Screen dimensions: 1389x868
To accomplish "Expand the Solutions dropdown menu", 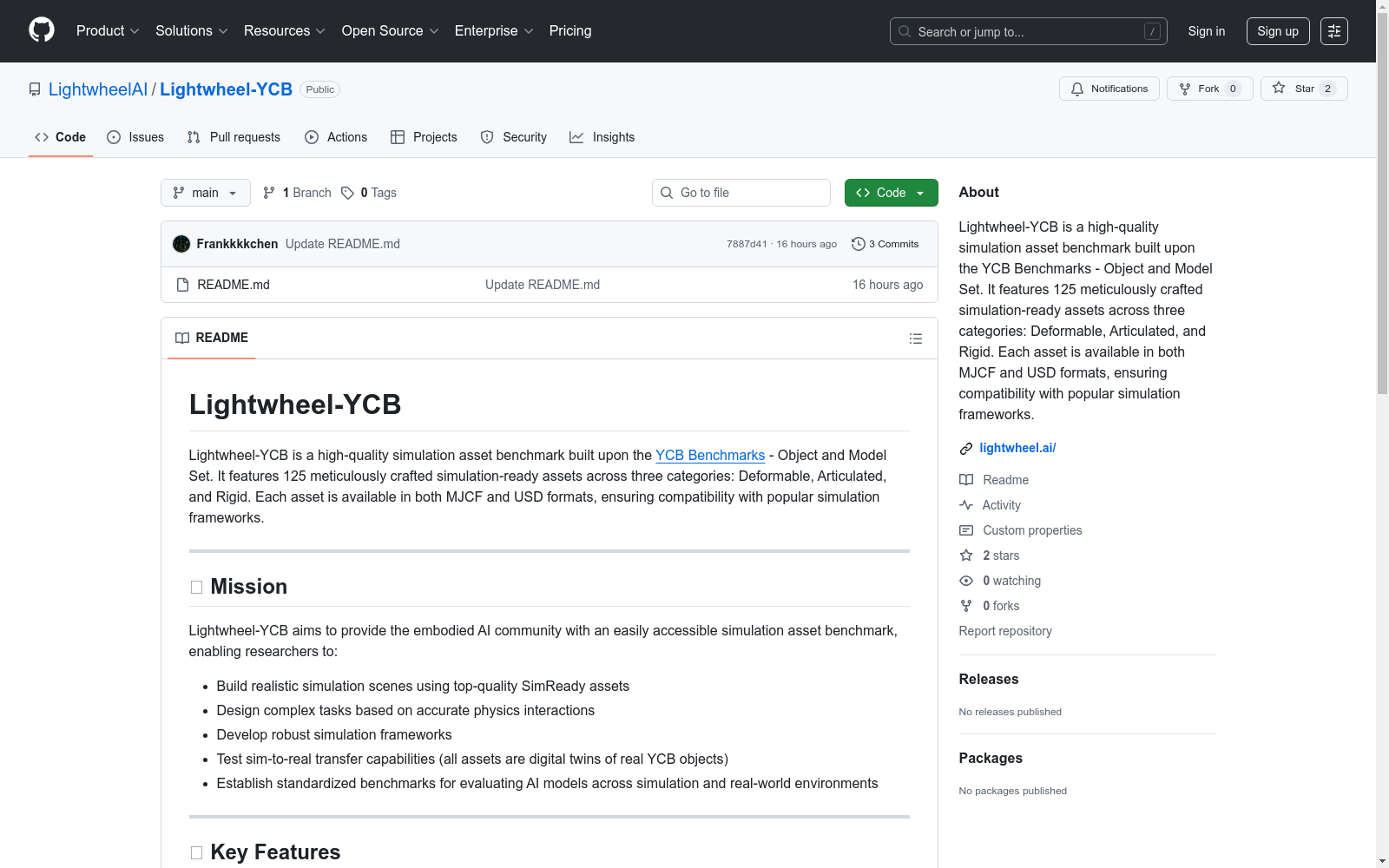I will 192,31.
